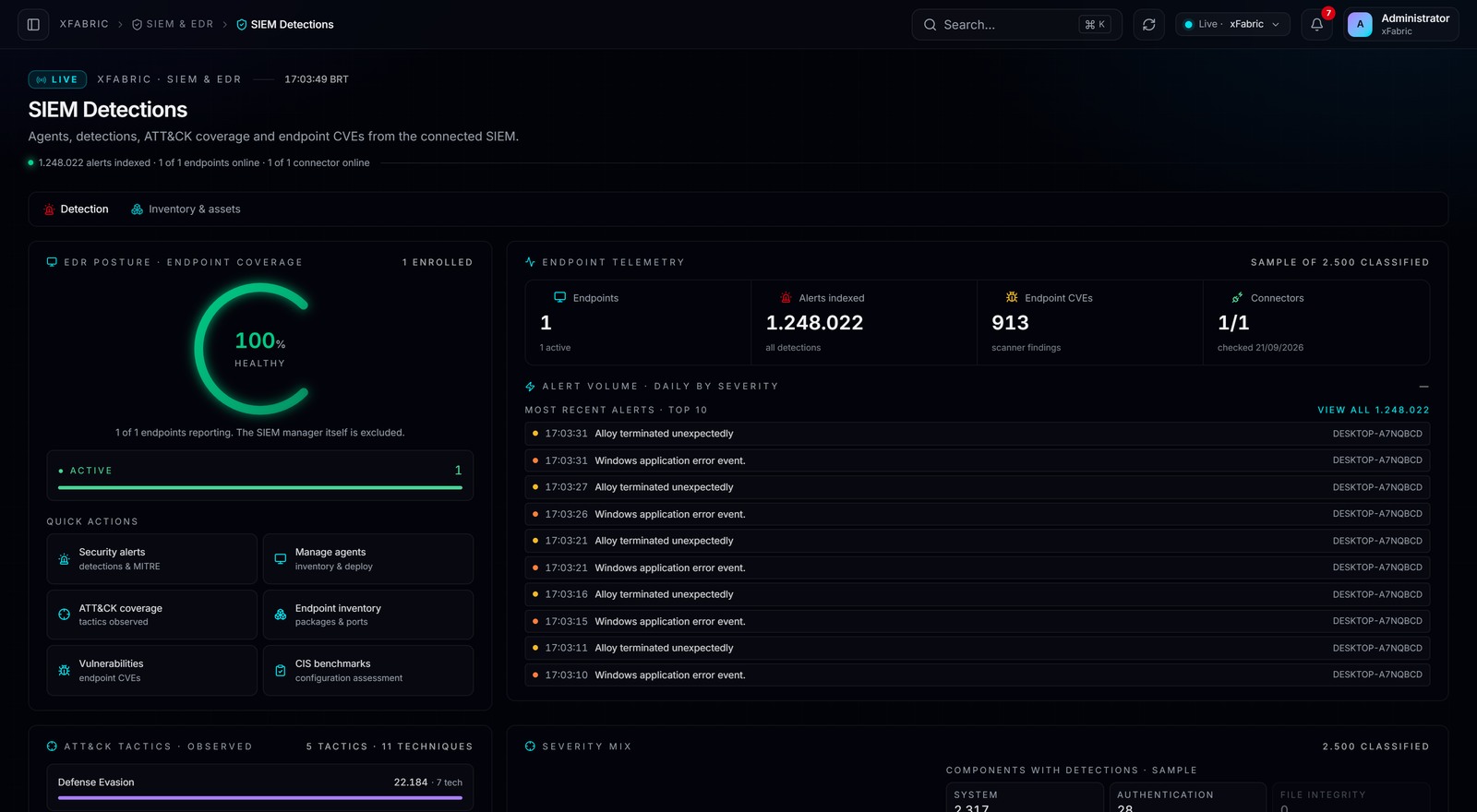1477x812 pixels.
Task: Open CIS benchmarks quick action
Action: click(368, 671)
